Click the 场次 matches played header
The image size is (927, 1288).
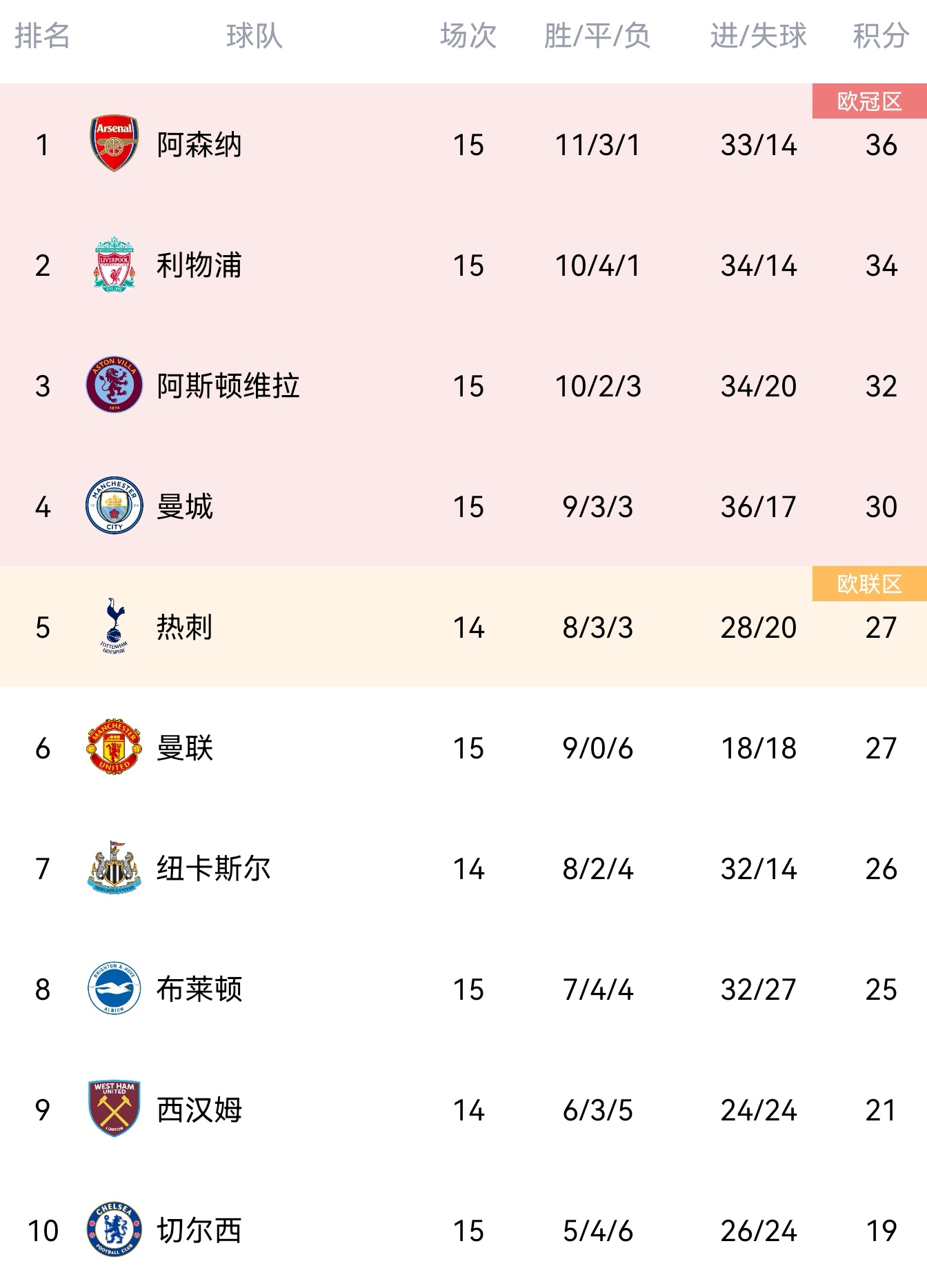click(468, 36)
